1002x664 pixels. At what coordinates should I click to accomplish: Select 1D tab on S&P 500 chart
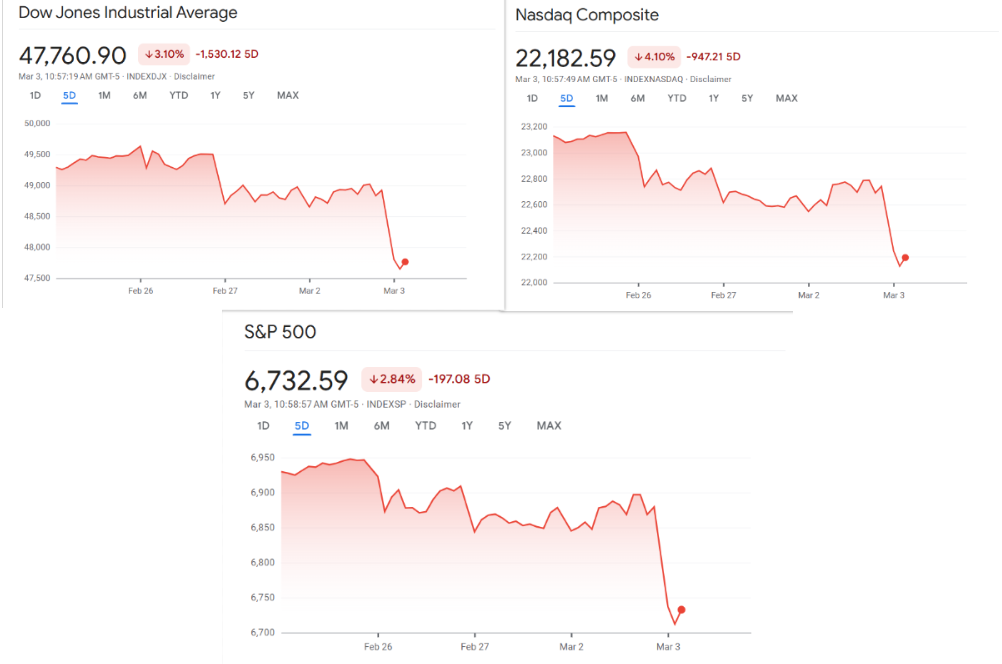tap(263, 426)
